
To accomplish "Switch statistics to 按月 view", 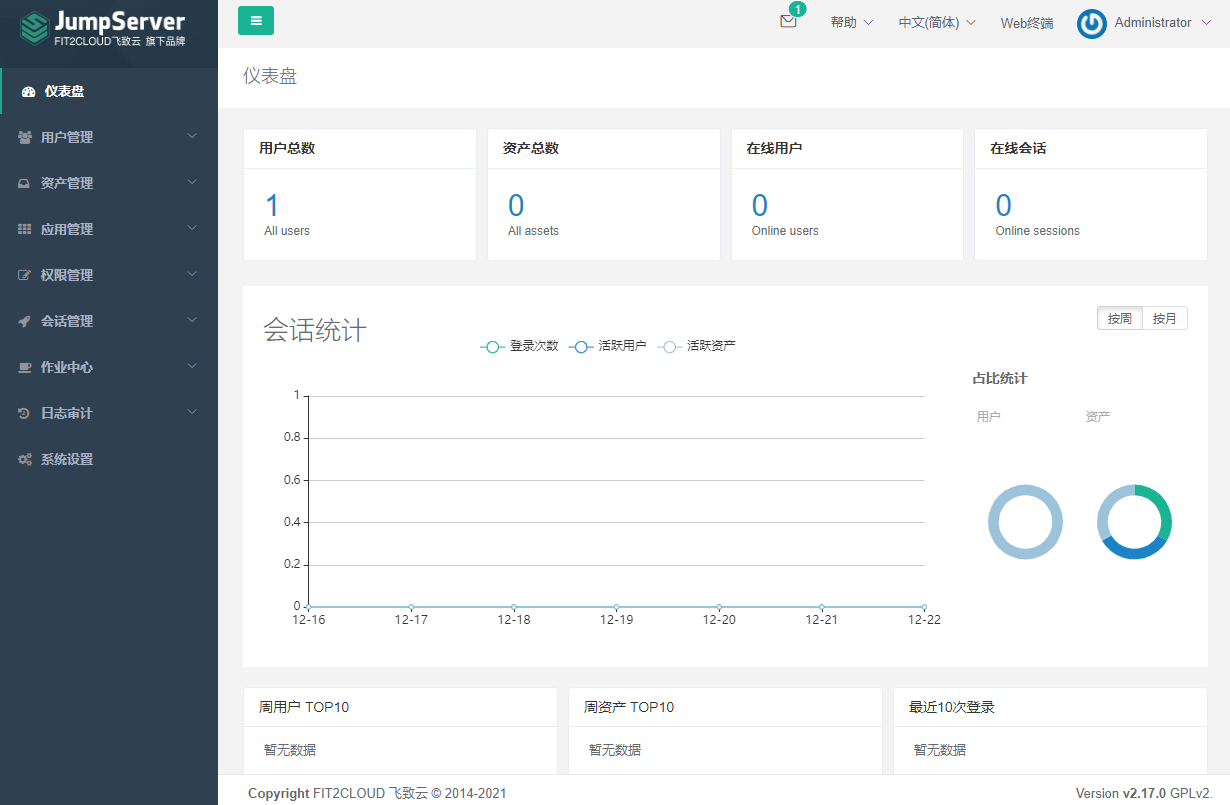I will click(1164, 318).
